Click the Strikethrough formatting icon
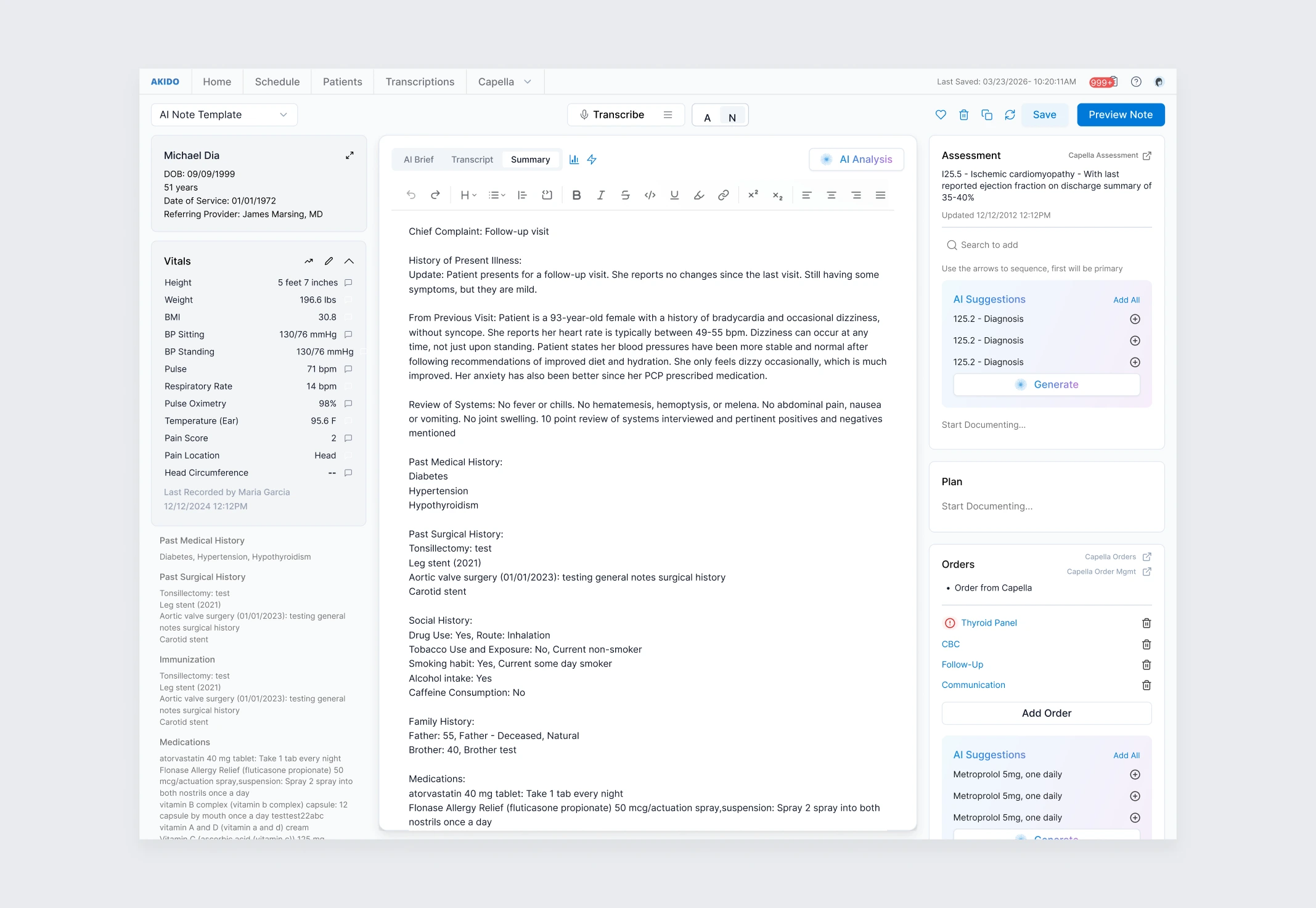 (625, 195)
